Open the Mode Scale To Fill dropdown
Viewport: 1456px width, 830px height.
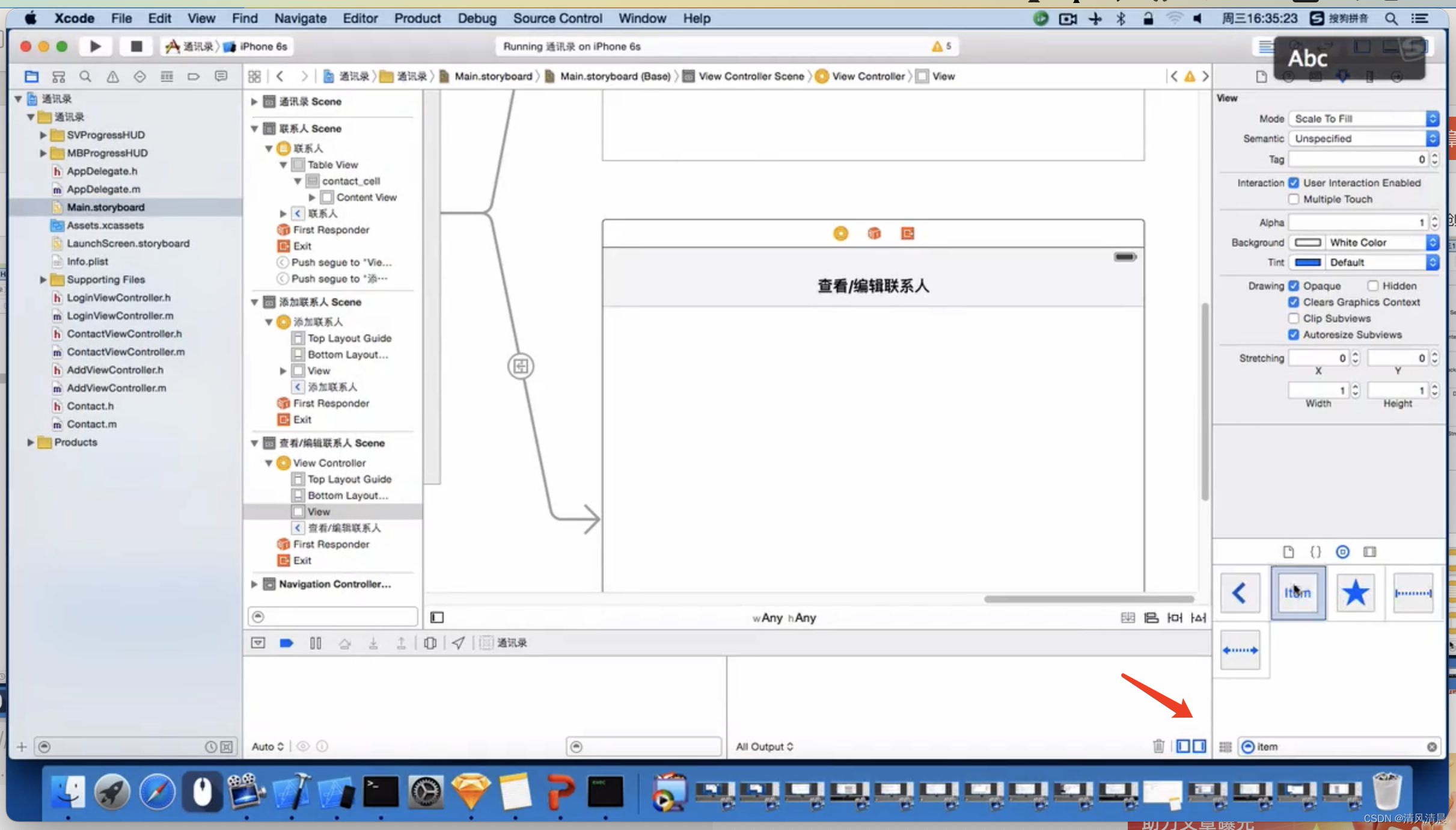[x=1363, y=118]
